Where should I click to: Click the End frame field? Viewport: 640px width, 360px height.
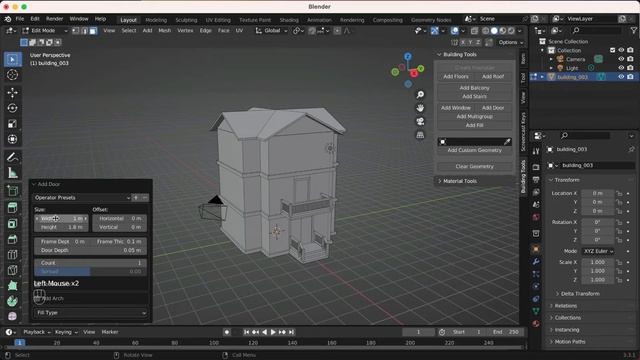coord(505,332)
